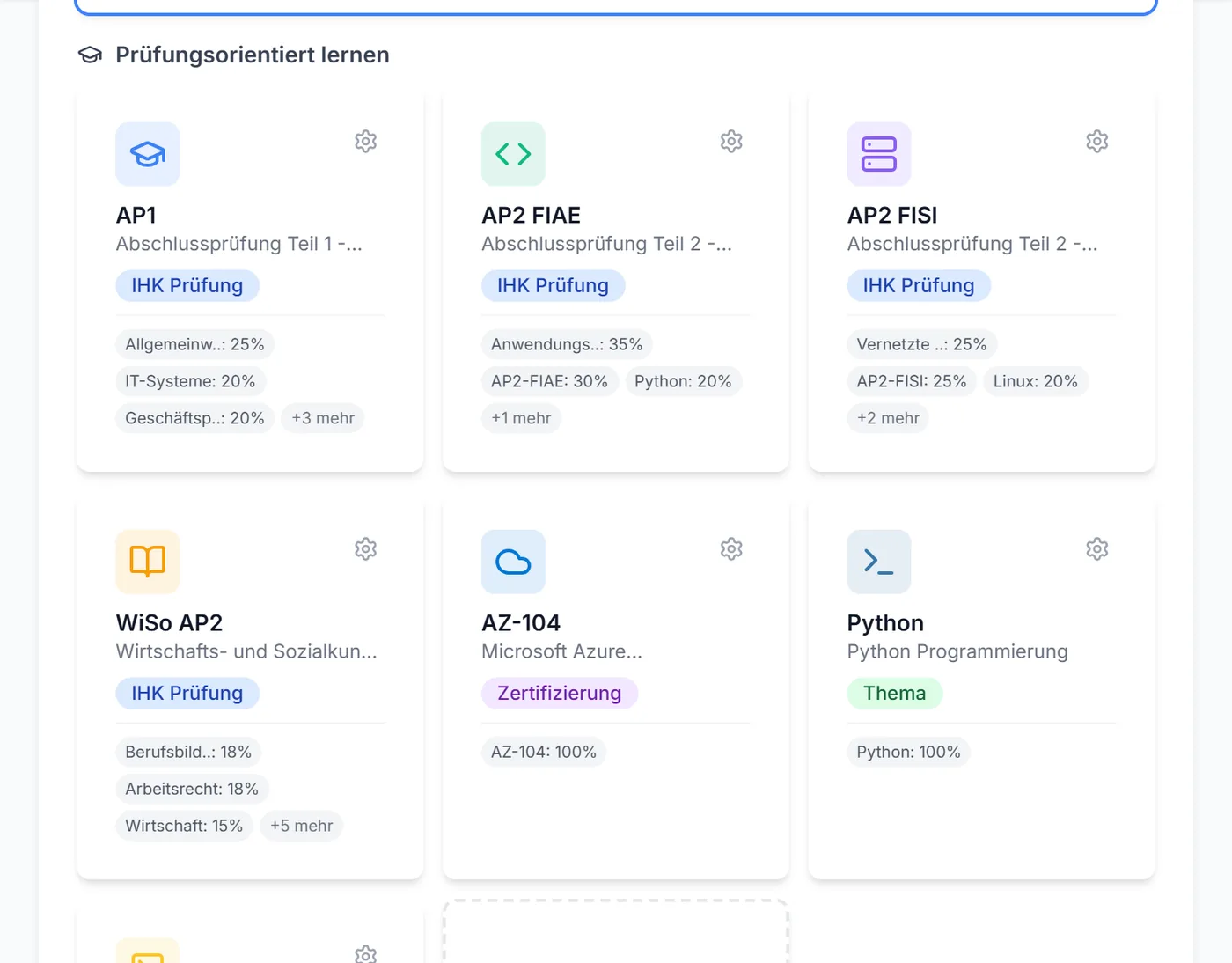Click the graduation cap beside Prüfungsorientiert lernen
The image size is (1232, 963).
(x=90, y=55)
